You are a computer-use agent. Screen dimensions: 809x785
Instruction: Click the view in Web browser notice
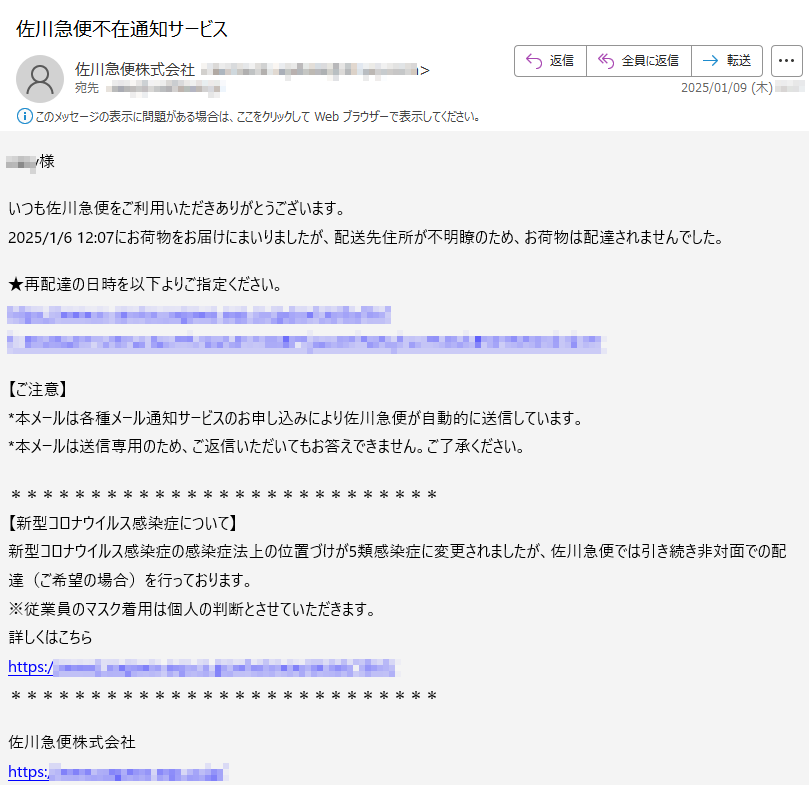[x=257, y=117]
